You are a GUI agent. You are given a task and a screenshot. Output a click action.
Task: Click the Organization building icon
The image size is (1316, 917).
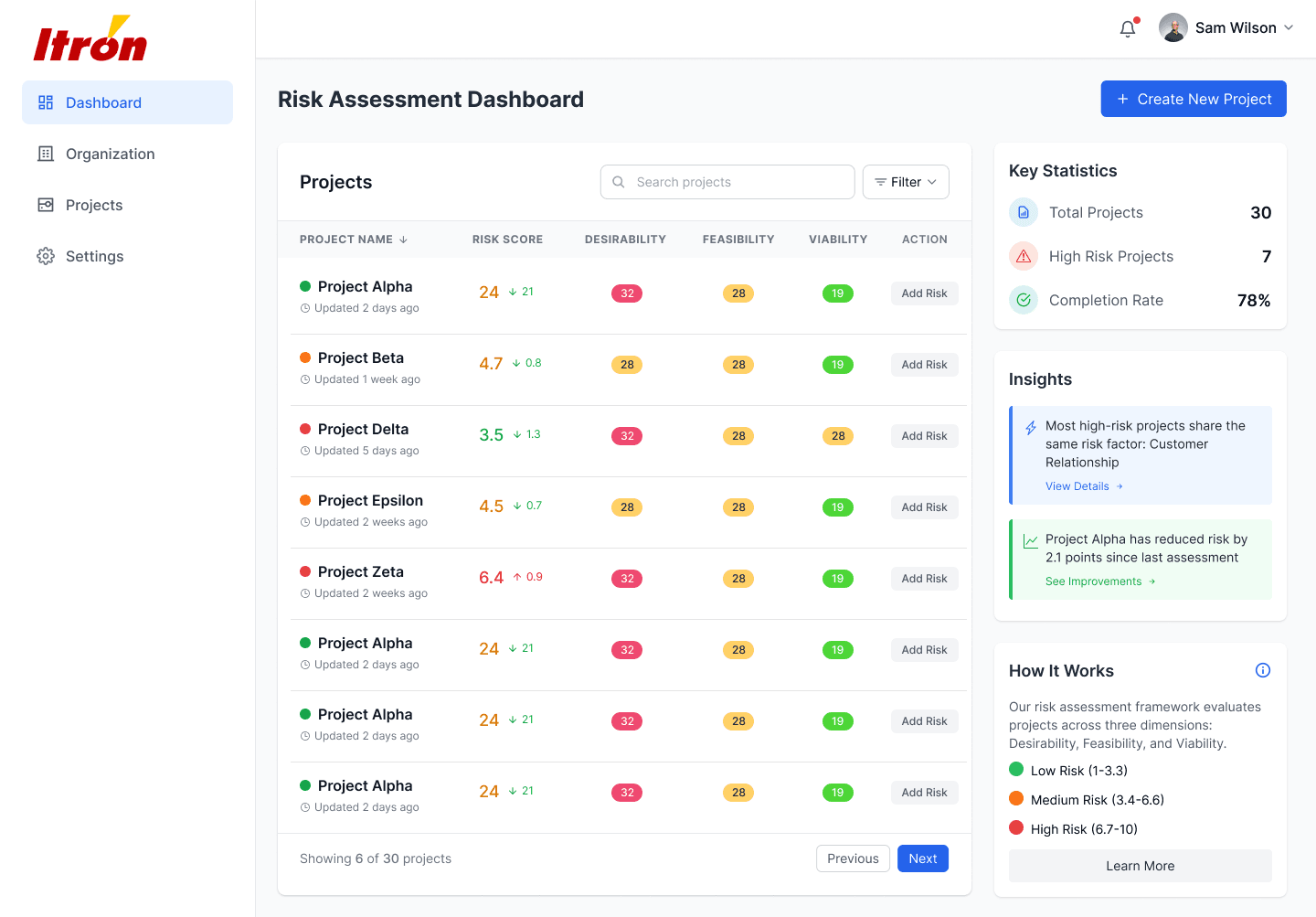[x=46, y=154]
